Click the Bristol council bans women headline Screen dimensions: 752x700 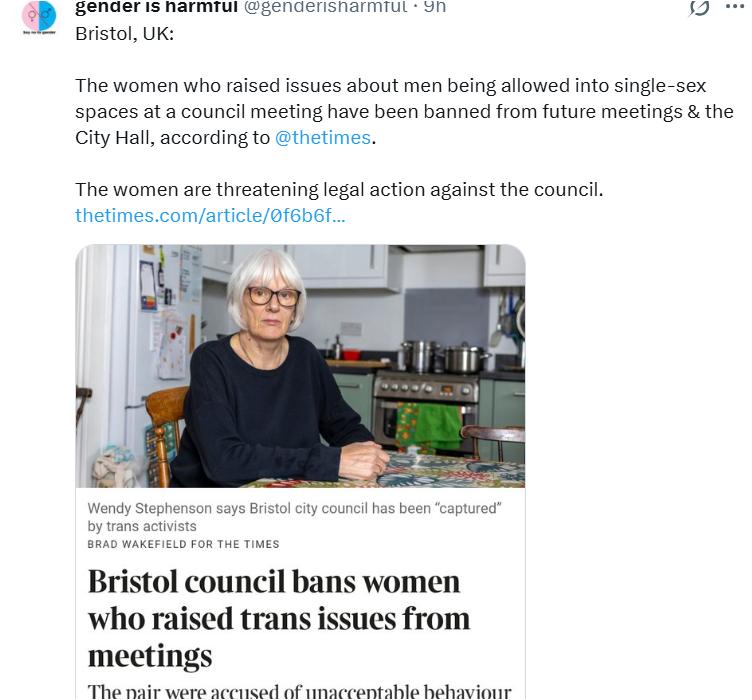tap(275, 618)
